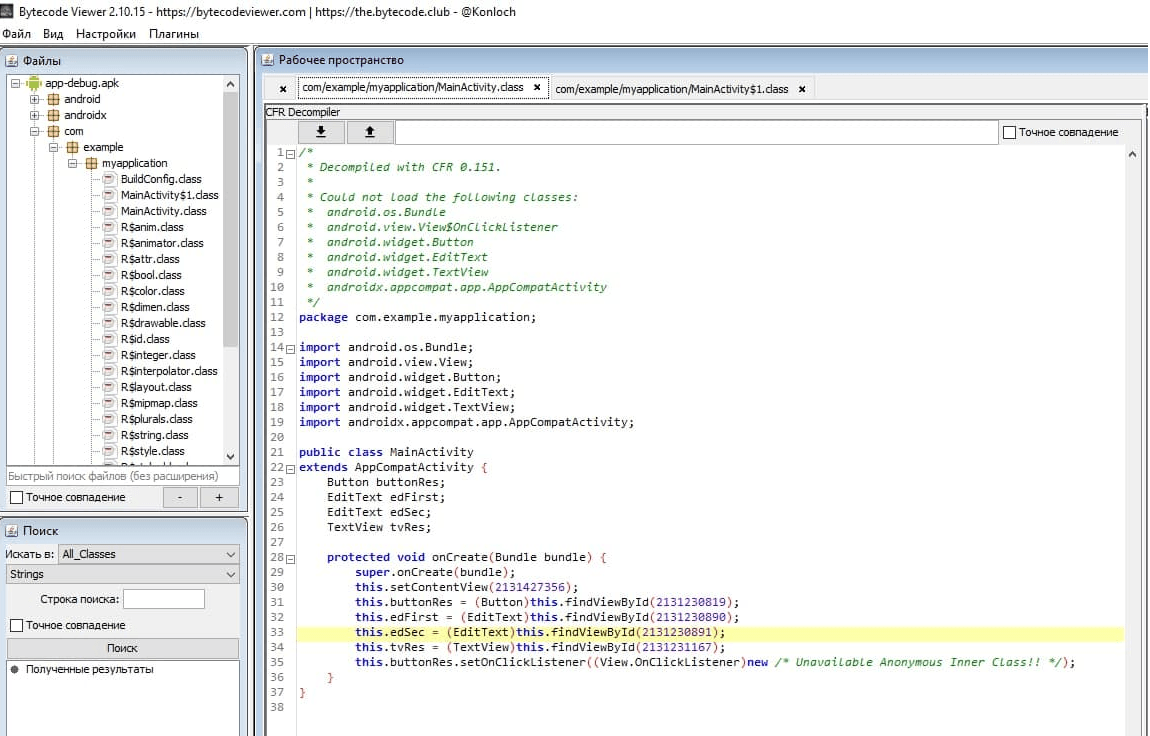The image size is (1150, 736).
Task: Click the android package icon
Action: click(54, 99)
